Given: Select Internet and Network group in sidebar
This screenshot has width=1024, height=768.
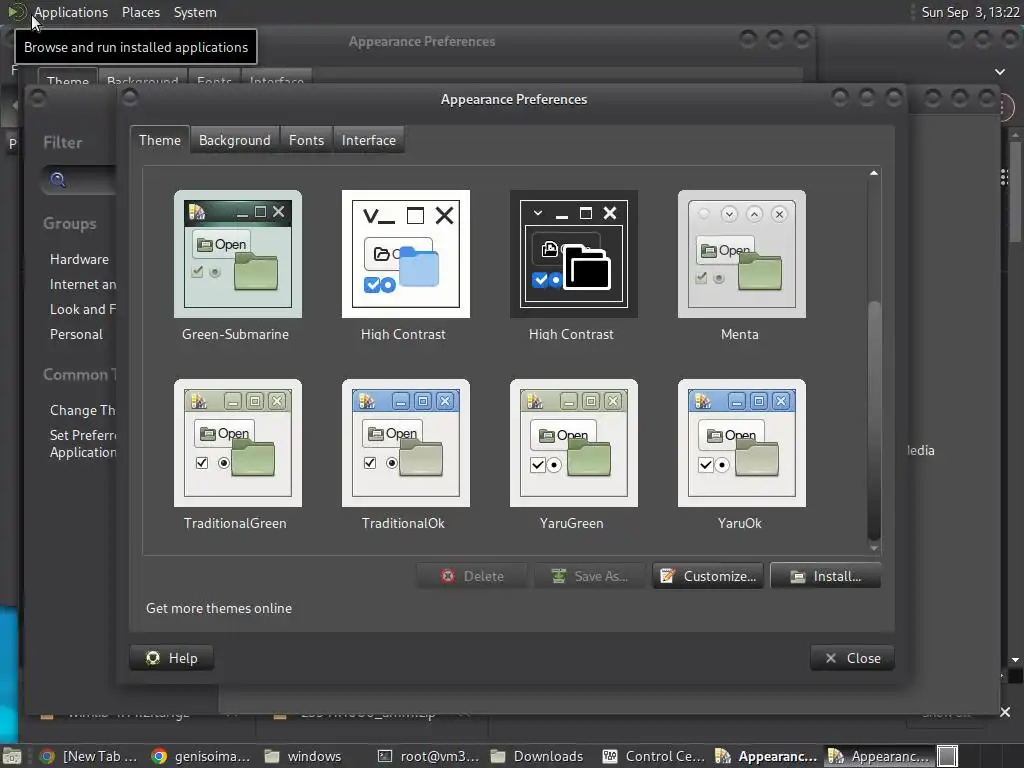Looking at the screenshot, I should [83, 284].
